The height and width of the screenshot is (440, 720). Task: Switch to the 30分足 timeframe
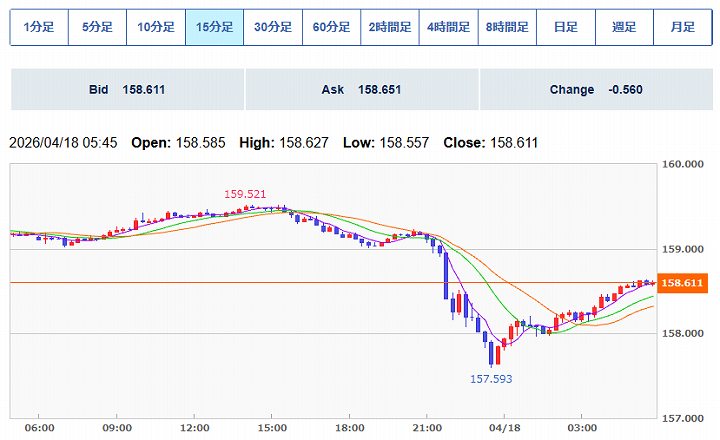(x=273, y=27)
